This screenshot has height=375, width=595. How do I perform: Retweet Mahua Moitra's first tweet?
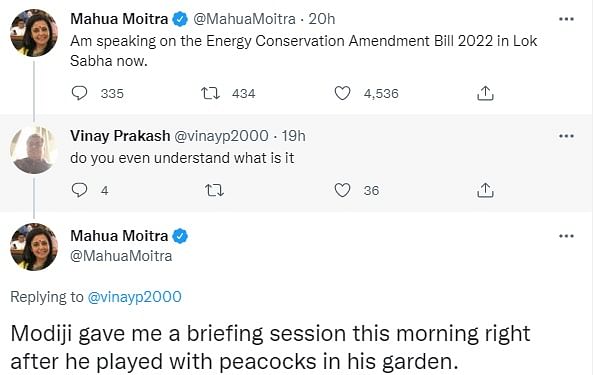[210, 93]
